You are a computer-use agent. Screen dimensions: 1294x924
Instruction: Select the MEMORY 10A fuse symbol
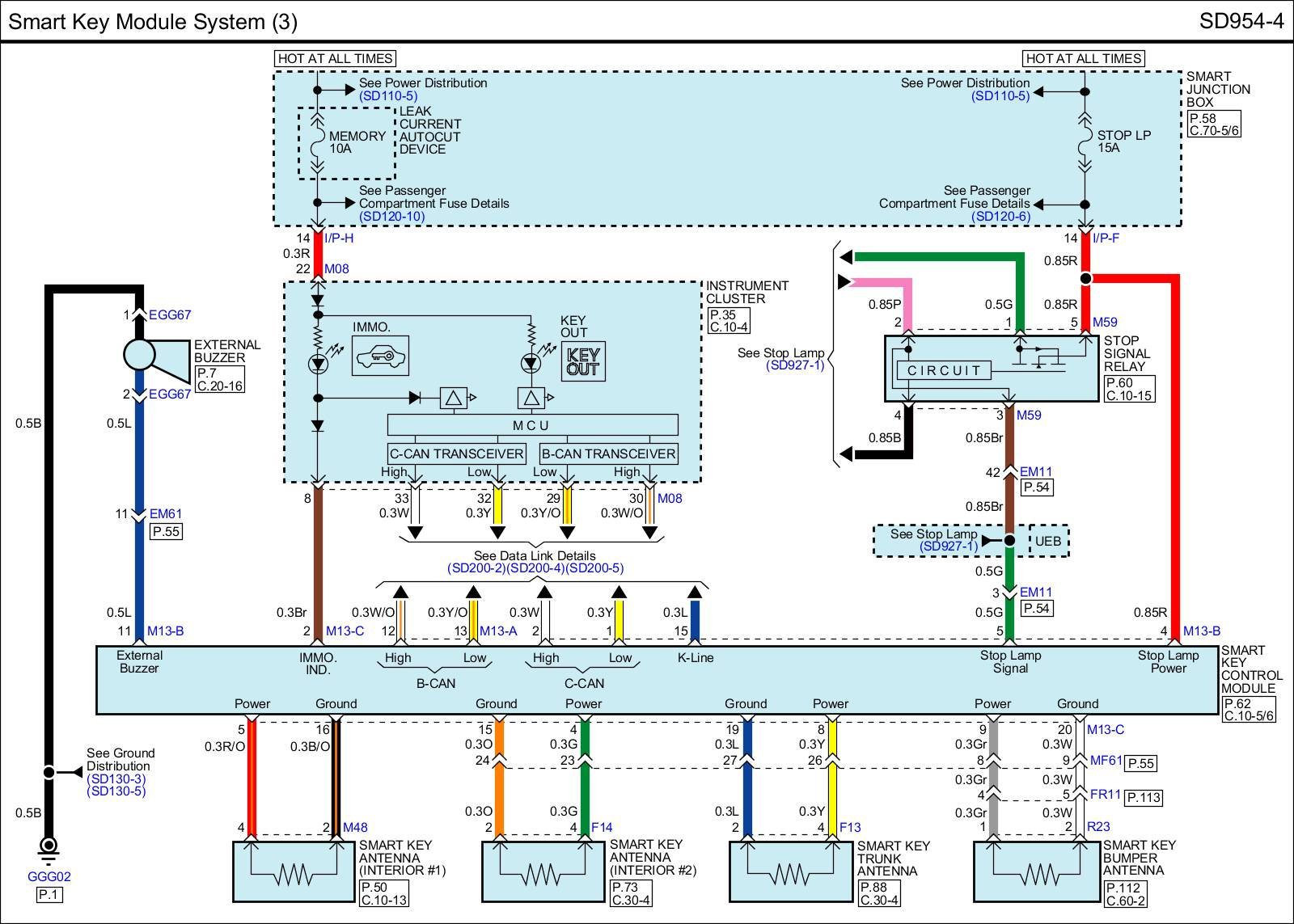[317, 142]
